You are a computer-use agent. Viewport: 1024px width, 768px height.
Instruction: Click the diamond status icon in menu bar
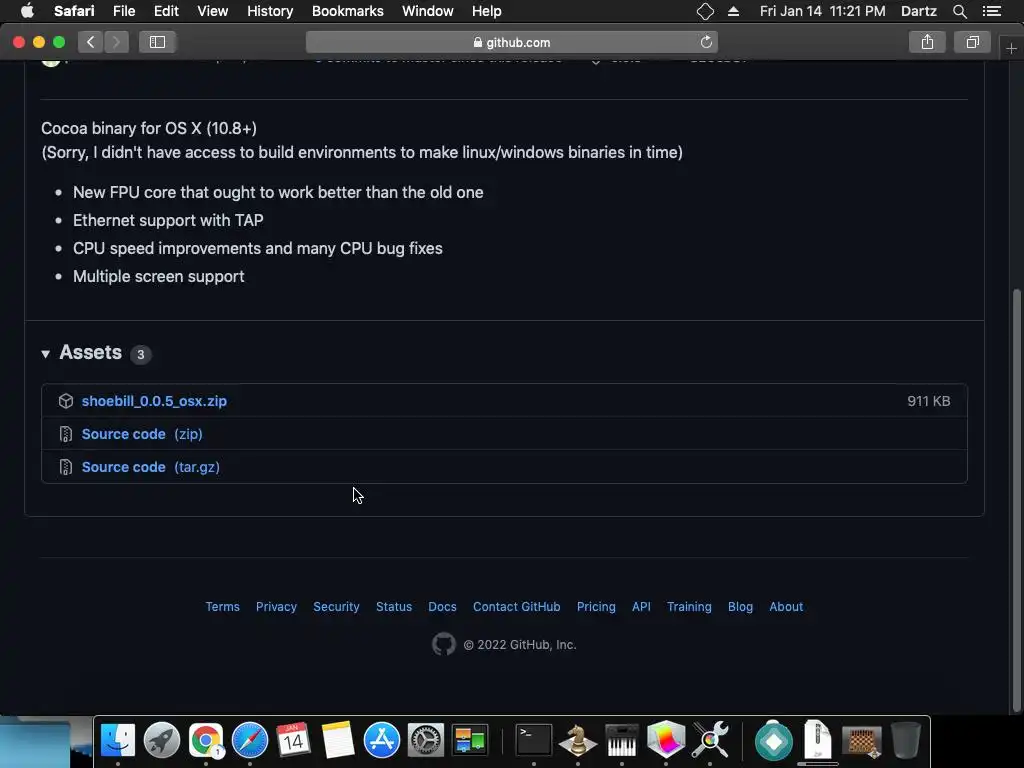coord(705,11)
